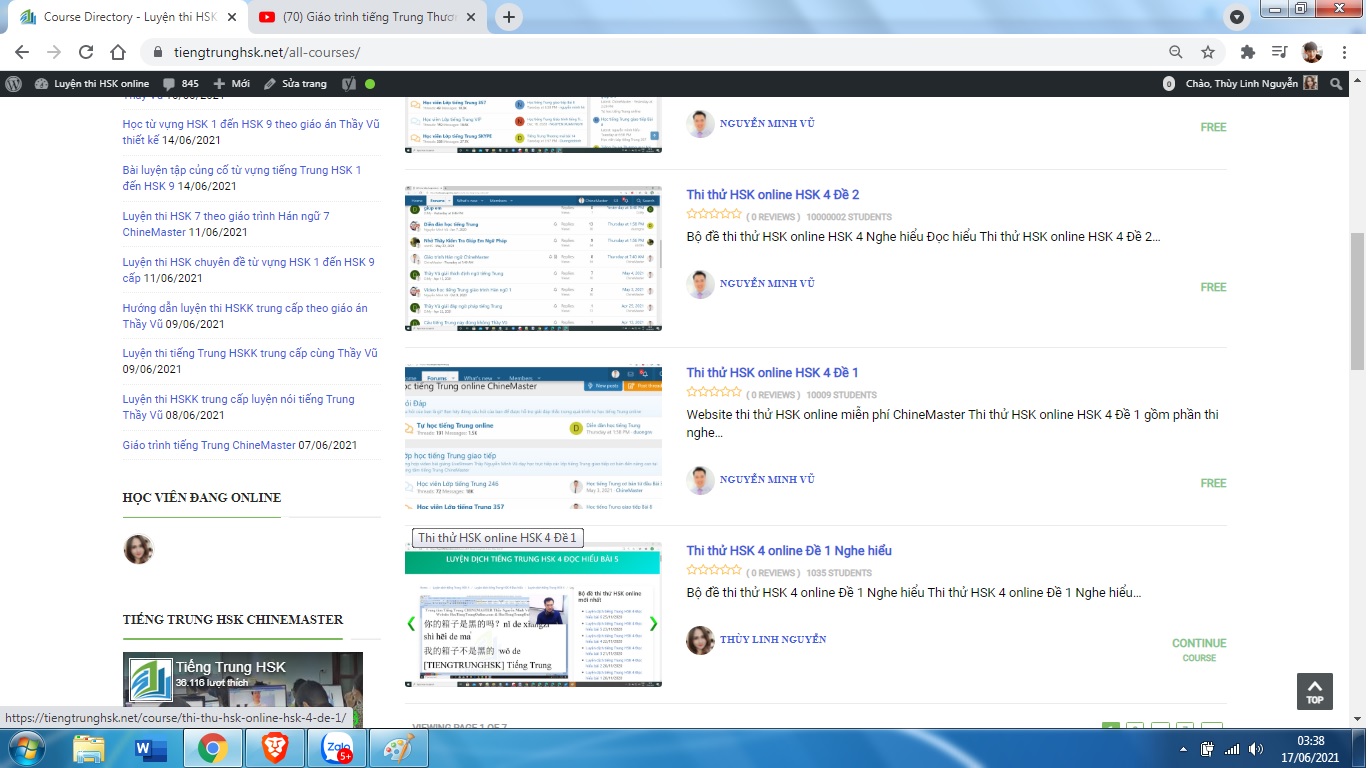This screenshot has width=1368, height=768.
Task: Click the TOP back-to-top button
Action: (x=1314, y=691)
